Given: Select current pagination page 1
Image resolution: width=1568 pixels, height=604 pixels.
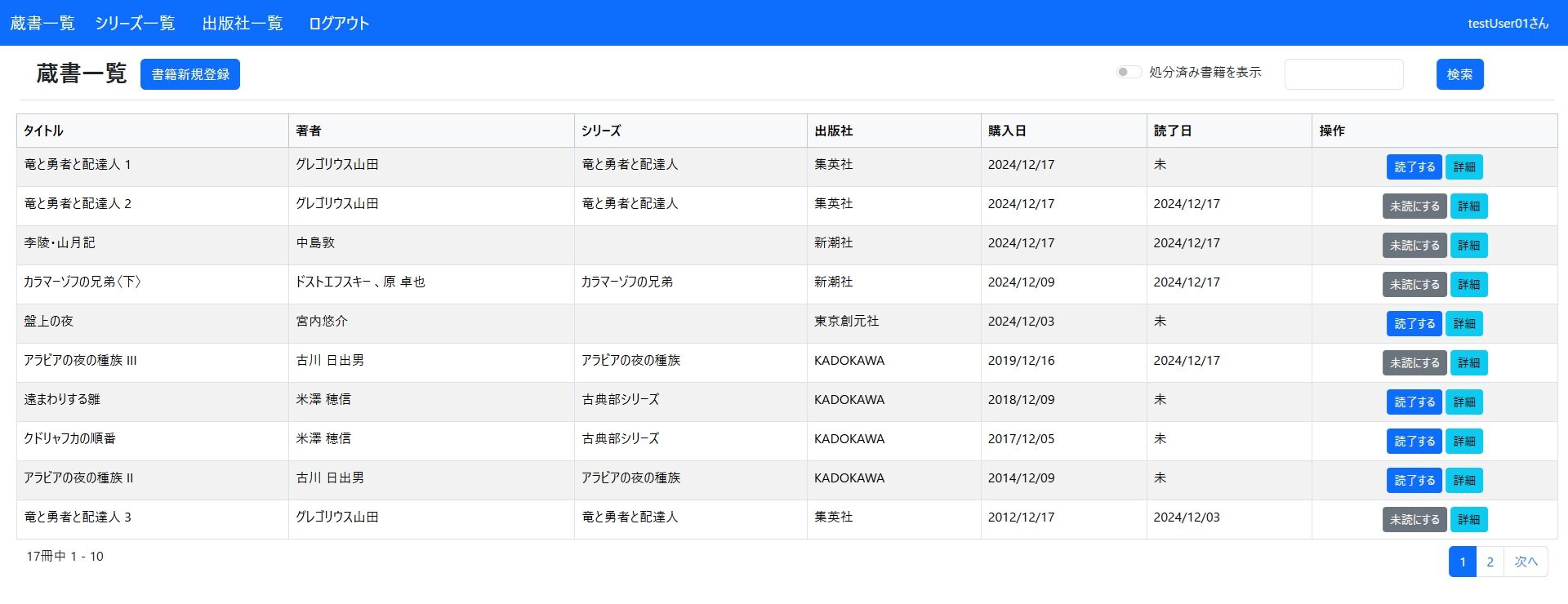Looking at the screenshot, I should coord(1463,562).
